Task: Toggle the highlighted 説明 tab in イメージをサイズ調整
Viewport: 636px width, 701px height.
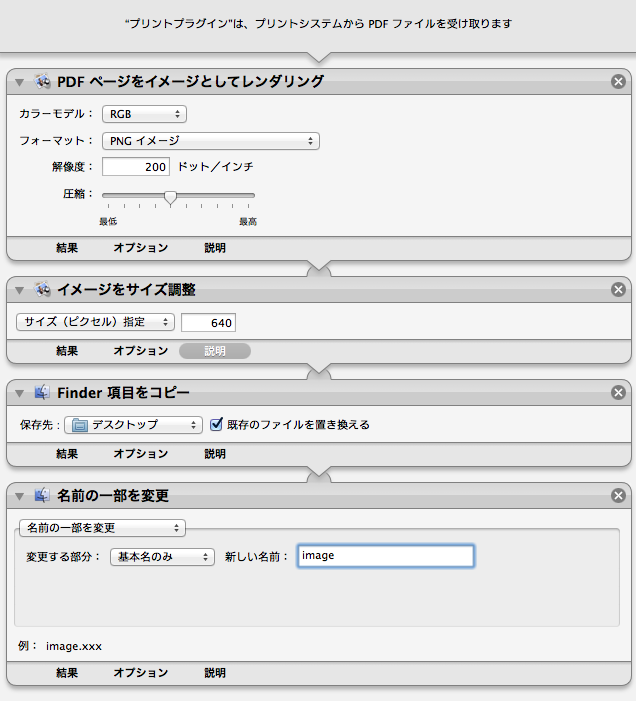Action: 215,351
